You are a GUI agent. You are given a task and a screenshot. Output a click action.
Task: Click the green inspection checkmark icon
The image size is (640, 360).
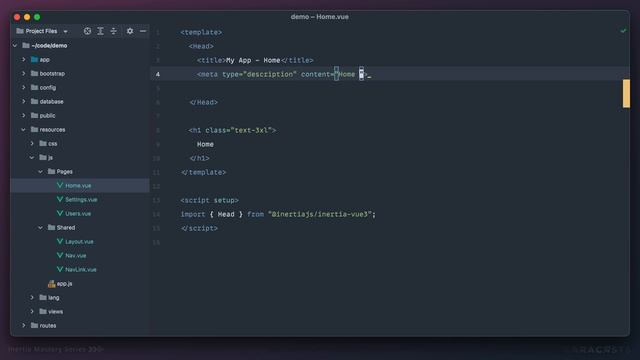point(623,31)
